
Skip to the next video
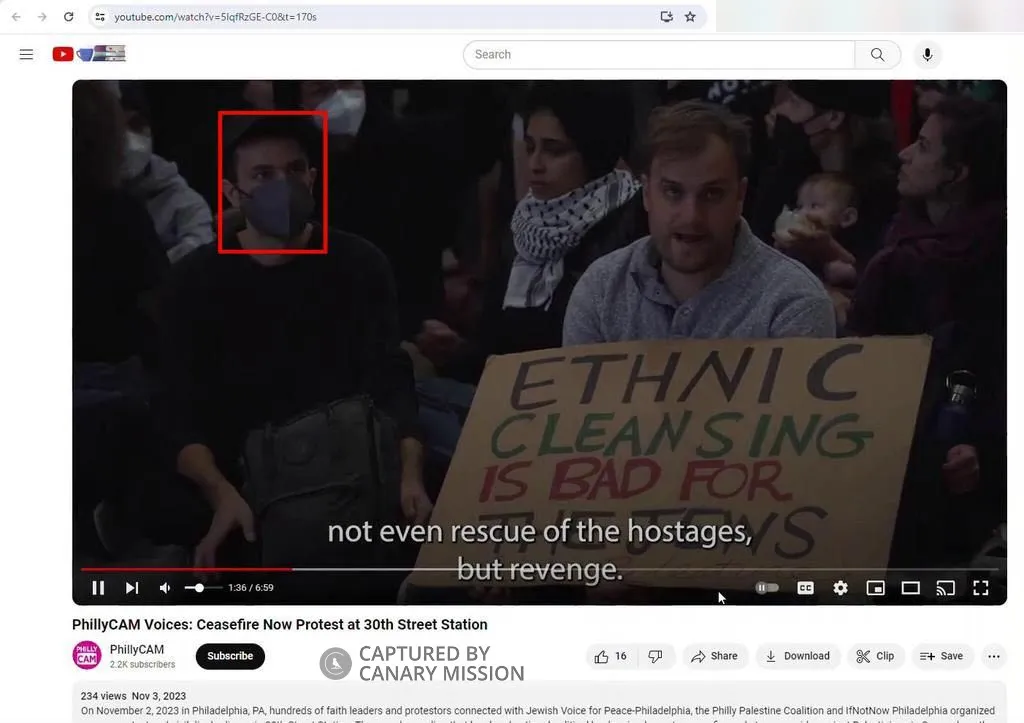pyautogui.click(x=132, y=588)
